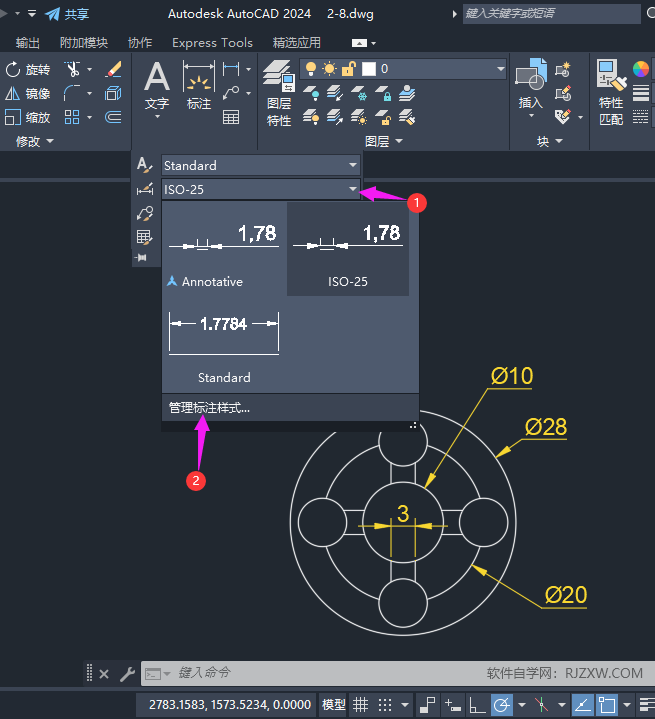The width and height of the screenshot is (655, 719).
Task: Click 管理标注样式... to manage dimension styles
Action: [209, 407]
